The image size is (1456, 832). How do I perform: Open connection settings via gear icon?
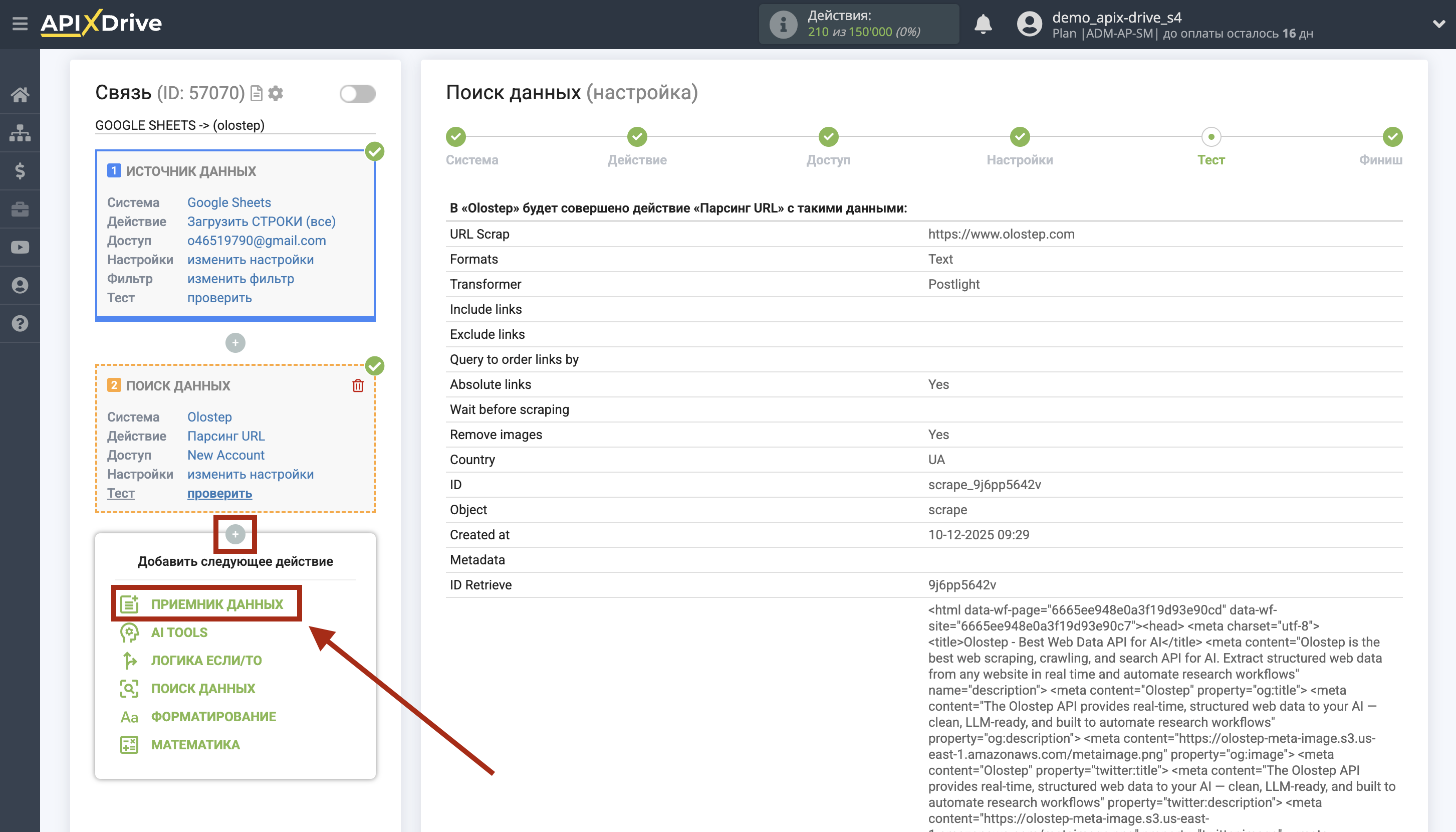pyautogui.click(x=276, y=93)
